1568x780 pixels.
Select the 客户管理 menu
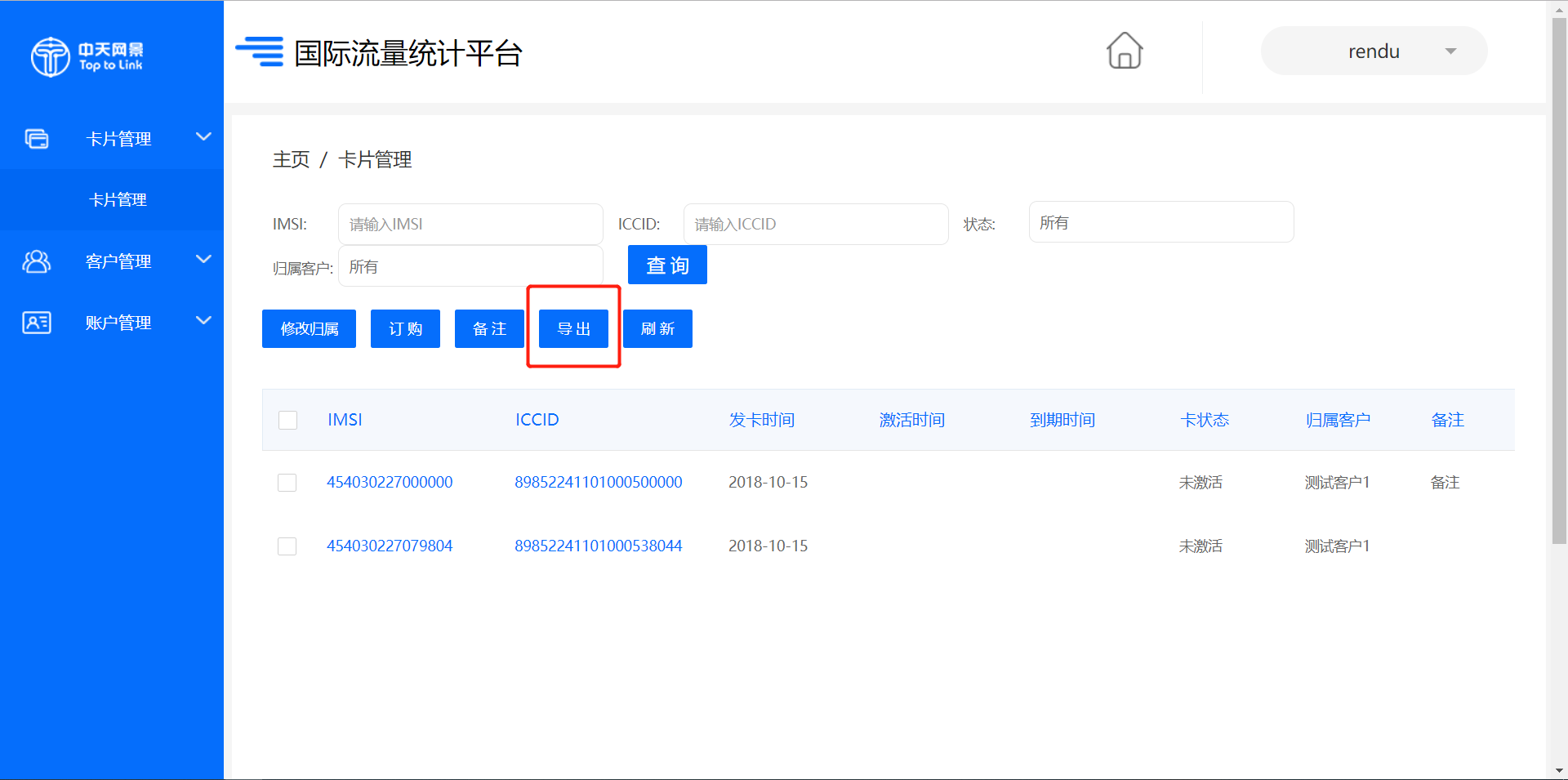click(x=112, y=261)
